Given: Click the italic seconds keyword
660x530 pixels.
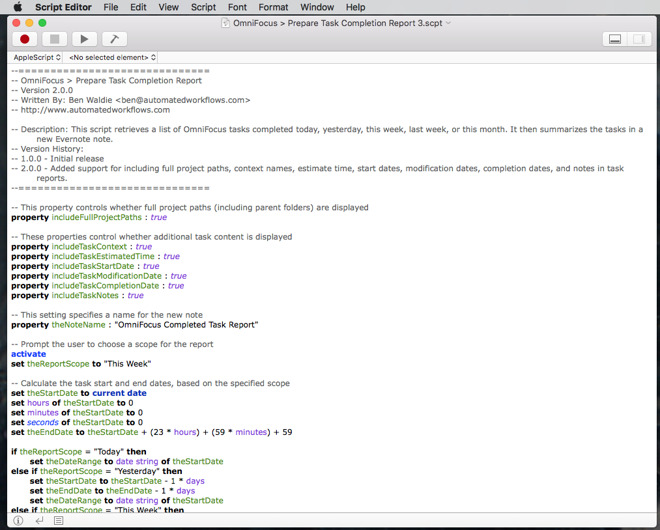Looking at the screenshot, I should [x=43, y=422].
